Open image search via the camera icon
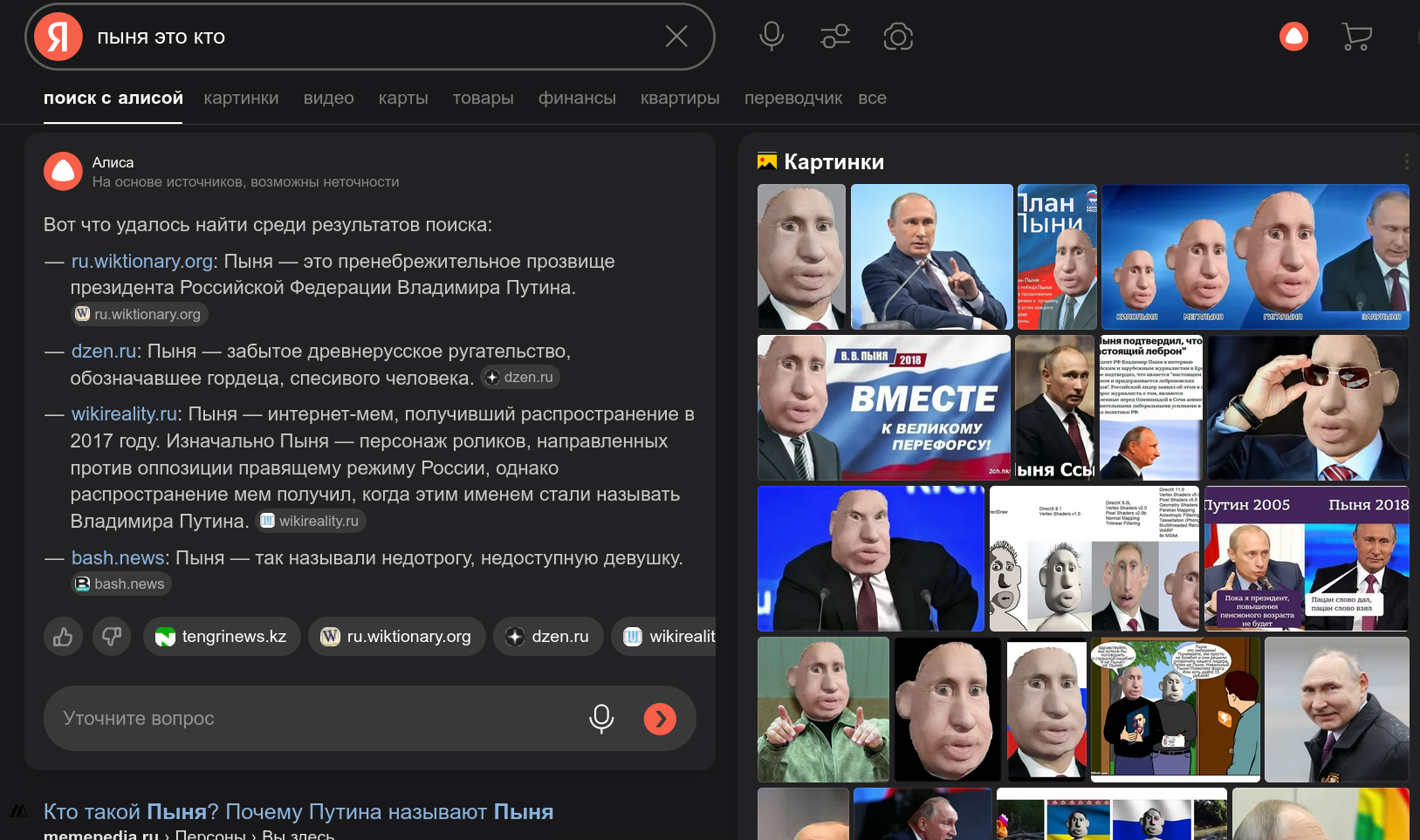The width and height of the screenshot is (1420, 840). click(898, 37)
